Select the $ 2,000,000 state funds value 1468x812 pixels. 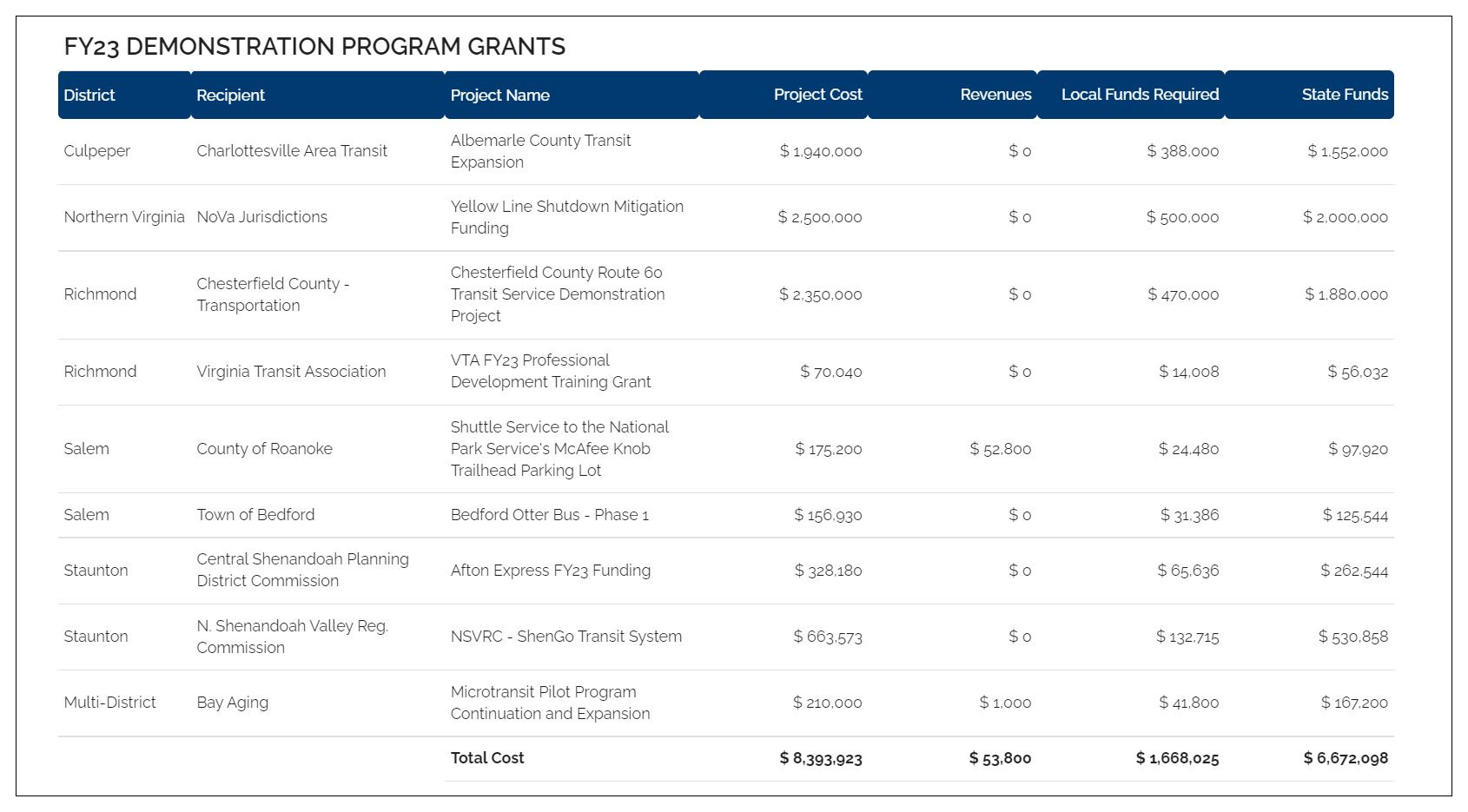click(x=1346, y=217)
